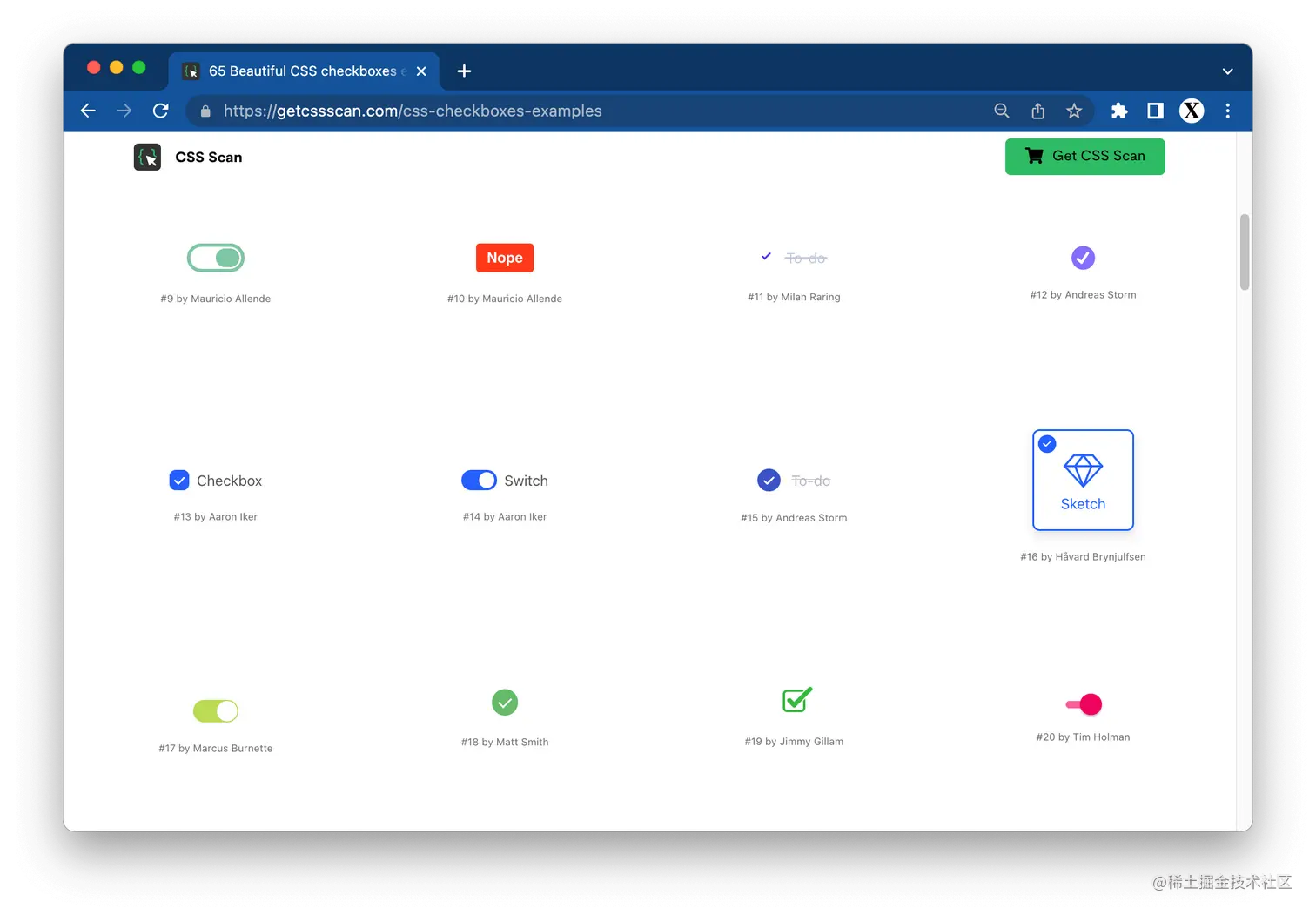Click the Switch label text of #14
Screen dimensions: 1316x915
[526, 481]
